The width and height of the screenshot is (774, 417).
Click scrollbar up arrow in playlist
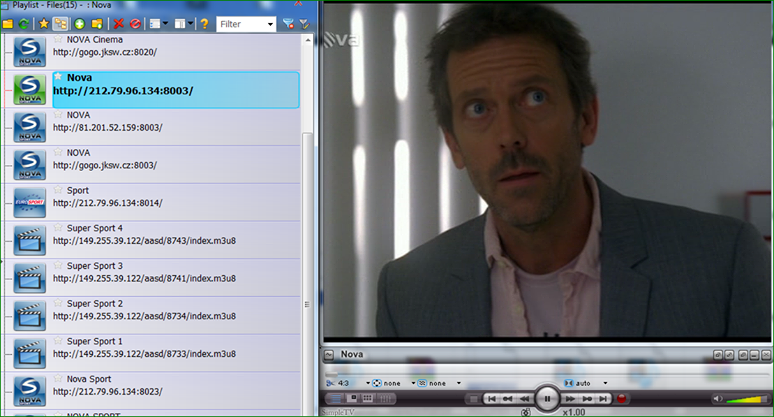308,40
